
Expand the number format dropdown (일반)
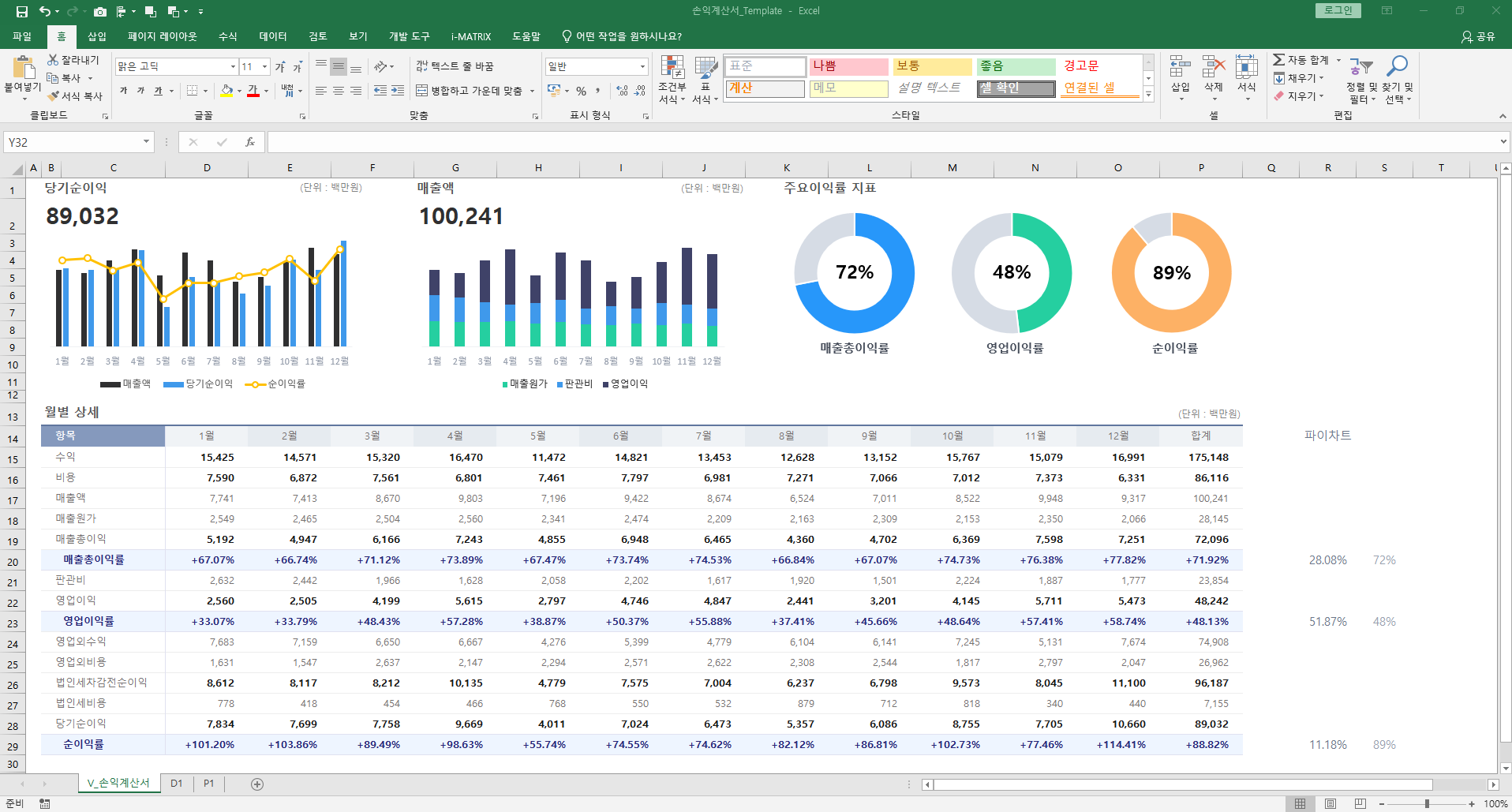pyautogui.click(x=642, y=67)
